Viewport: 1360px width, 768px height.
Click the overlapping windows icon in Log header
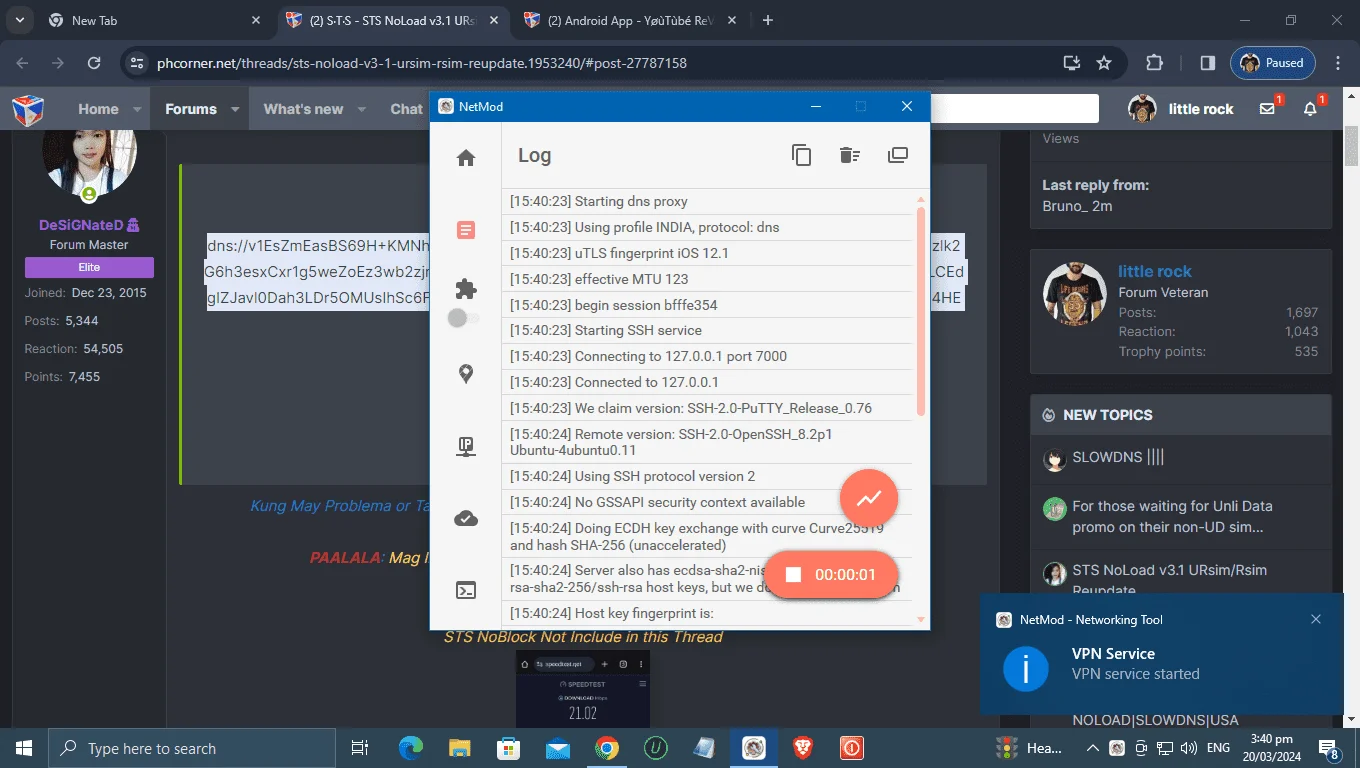pyautogui.click(x=898, y=155)
